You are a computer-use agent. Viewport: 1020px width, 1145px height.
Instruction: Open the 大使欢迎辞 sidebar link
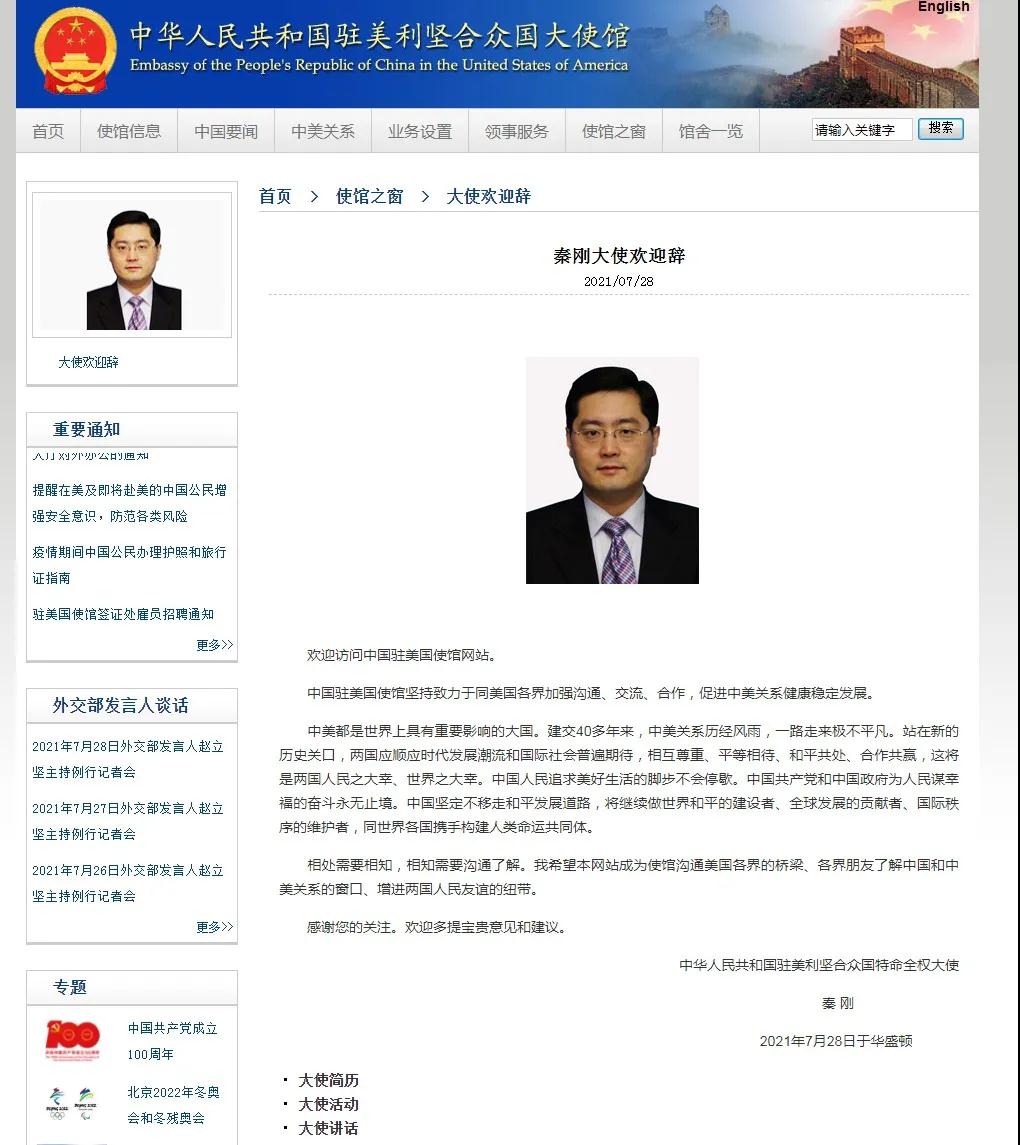pos(88,362)
